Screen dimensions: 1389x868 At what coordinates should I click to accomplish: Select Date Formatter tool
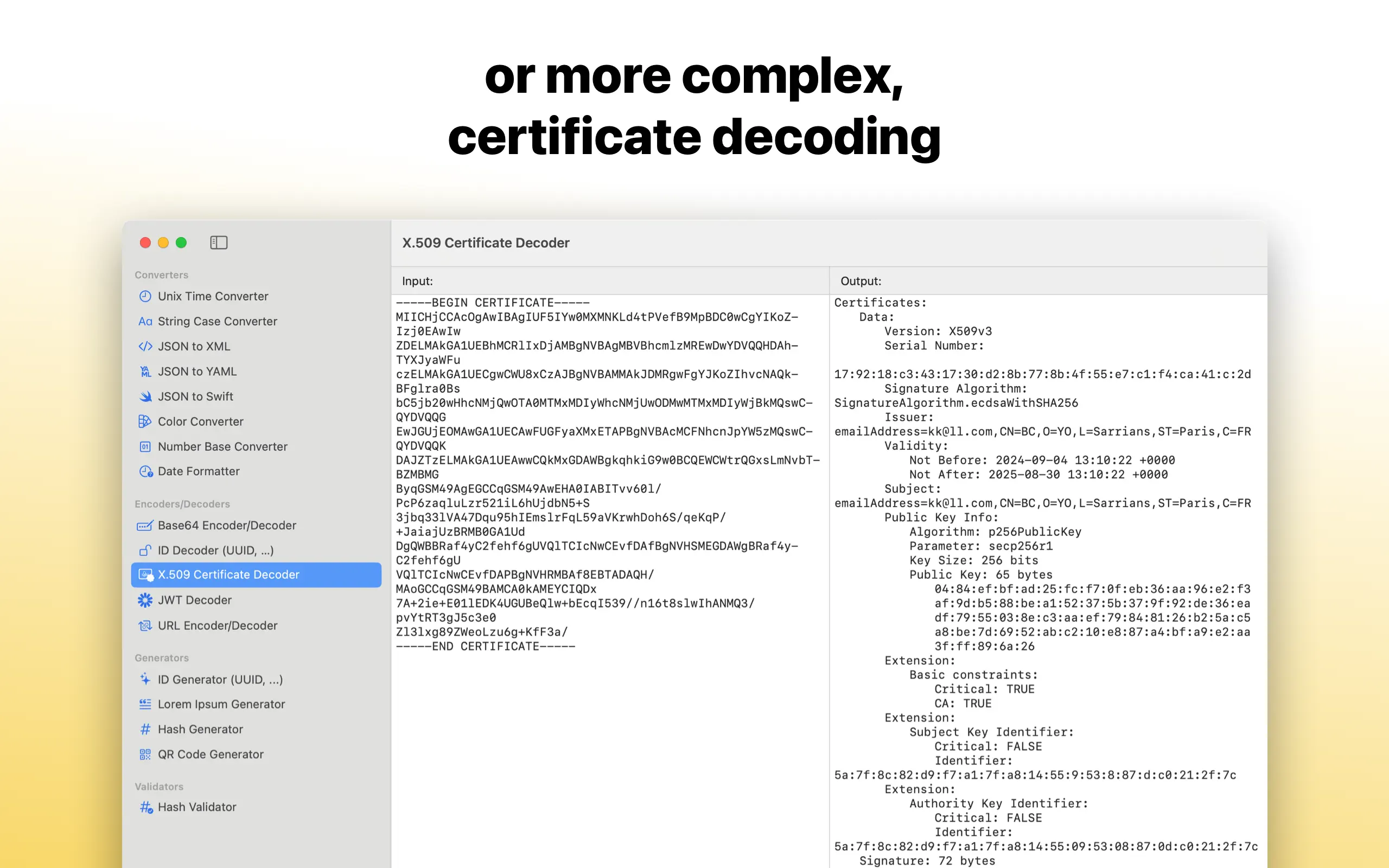click(199, 471)
